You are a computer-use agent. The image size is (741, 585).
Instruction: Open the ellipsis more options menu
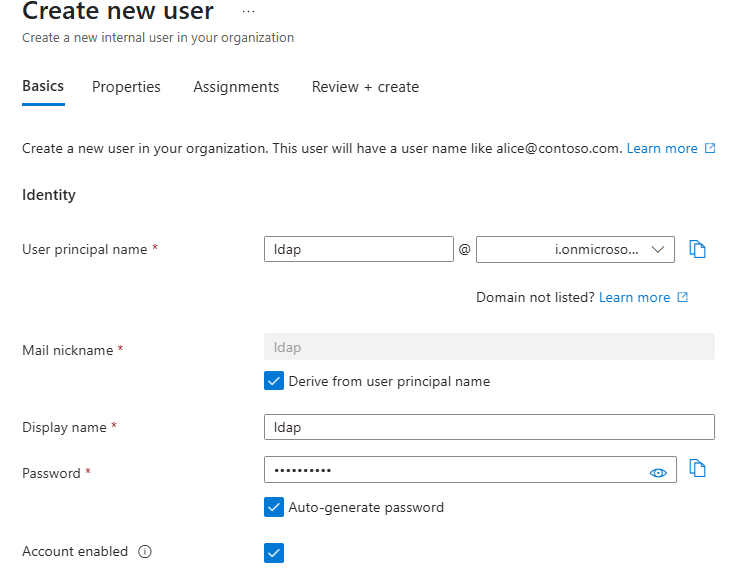pyautogui.click(x=249, y=12)
